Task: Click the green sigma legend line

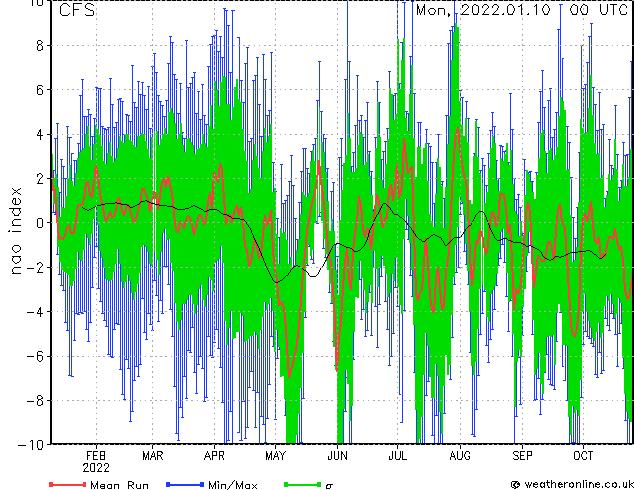Action: [302, 484]
